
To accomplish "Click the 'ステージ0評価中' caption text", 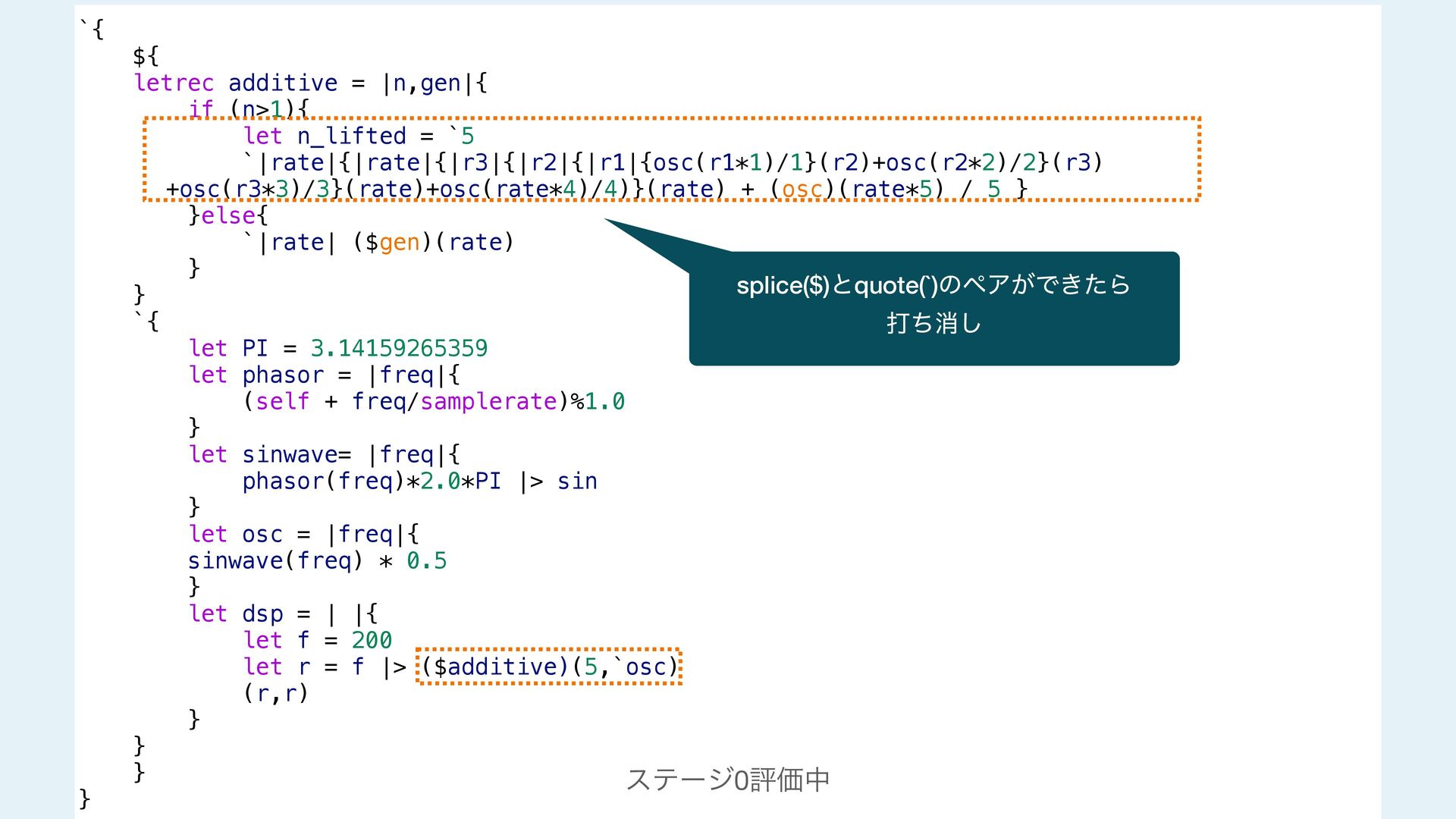I will click(727, 779).
